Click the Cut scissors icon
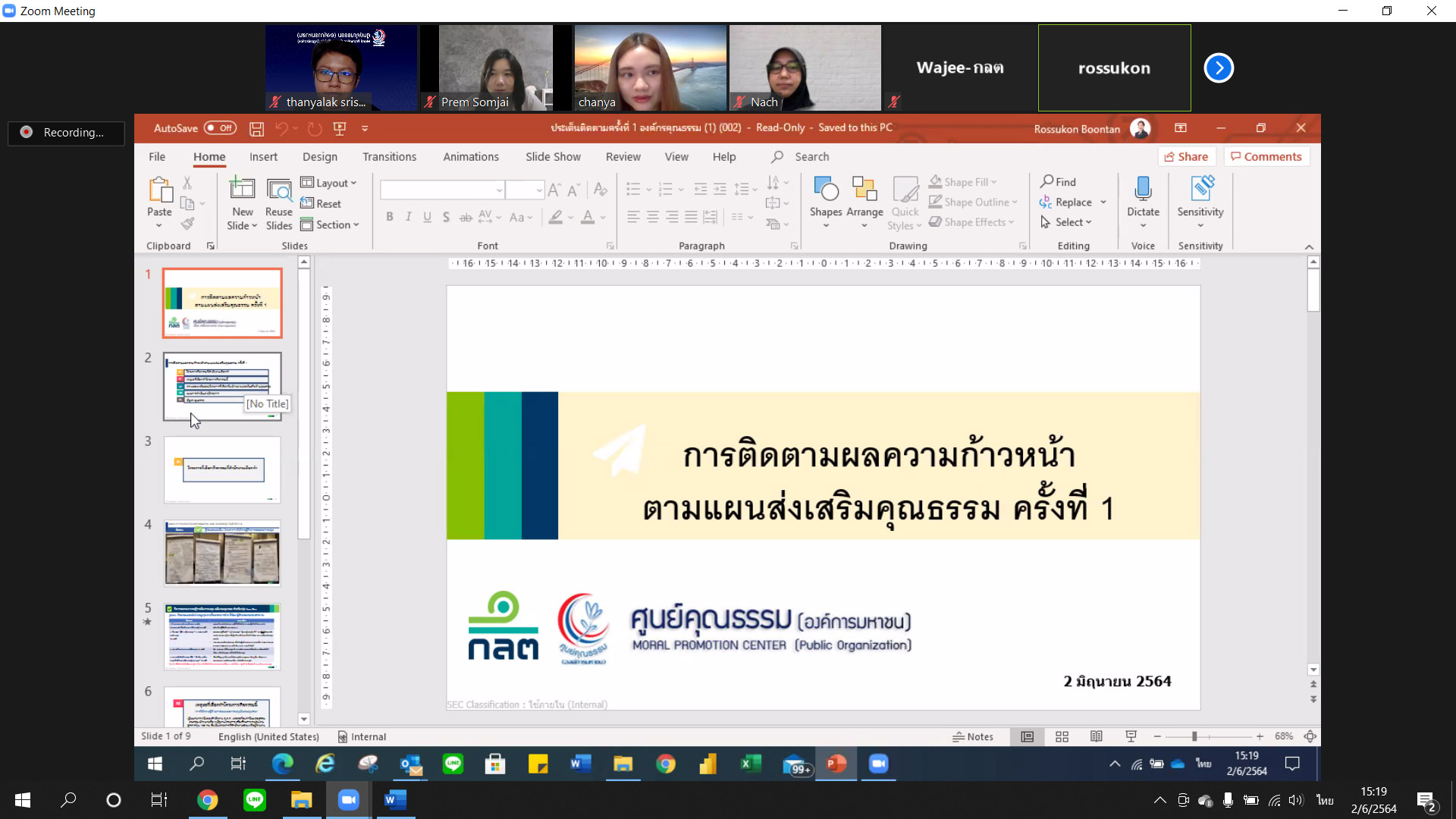 187,183
